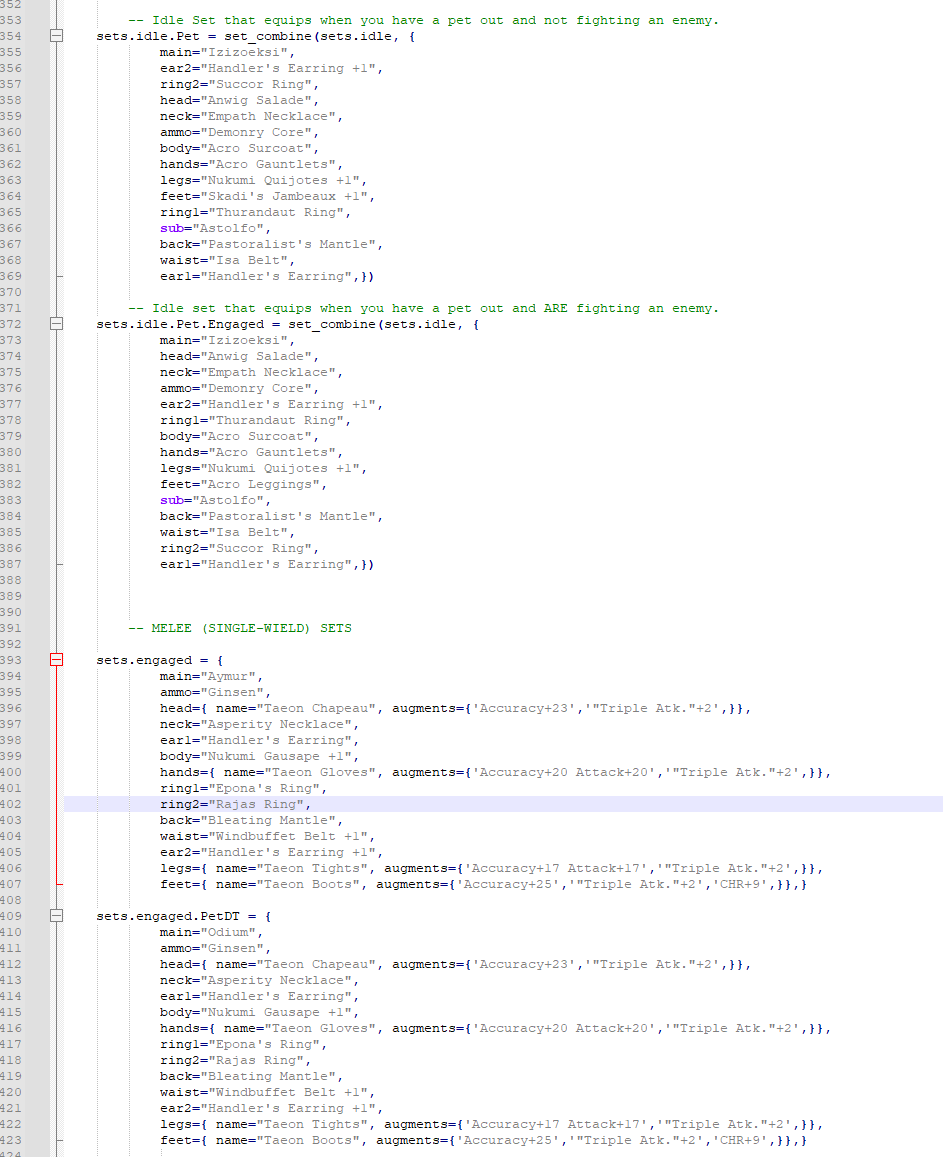Fold the sets.engaged.PetDT block
943x1157 pixels.
(x=56, y=916)
